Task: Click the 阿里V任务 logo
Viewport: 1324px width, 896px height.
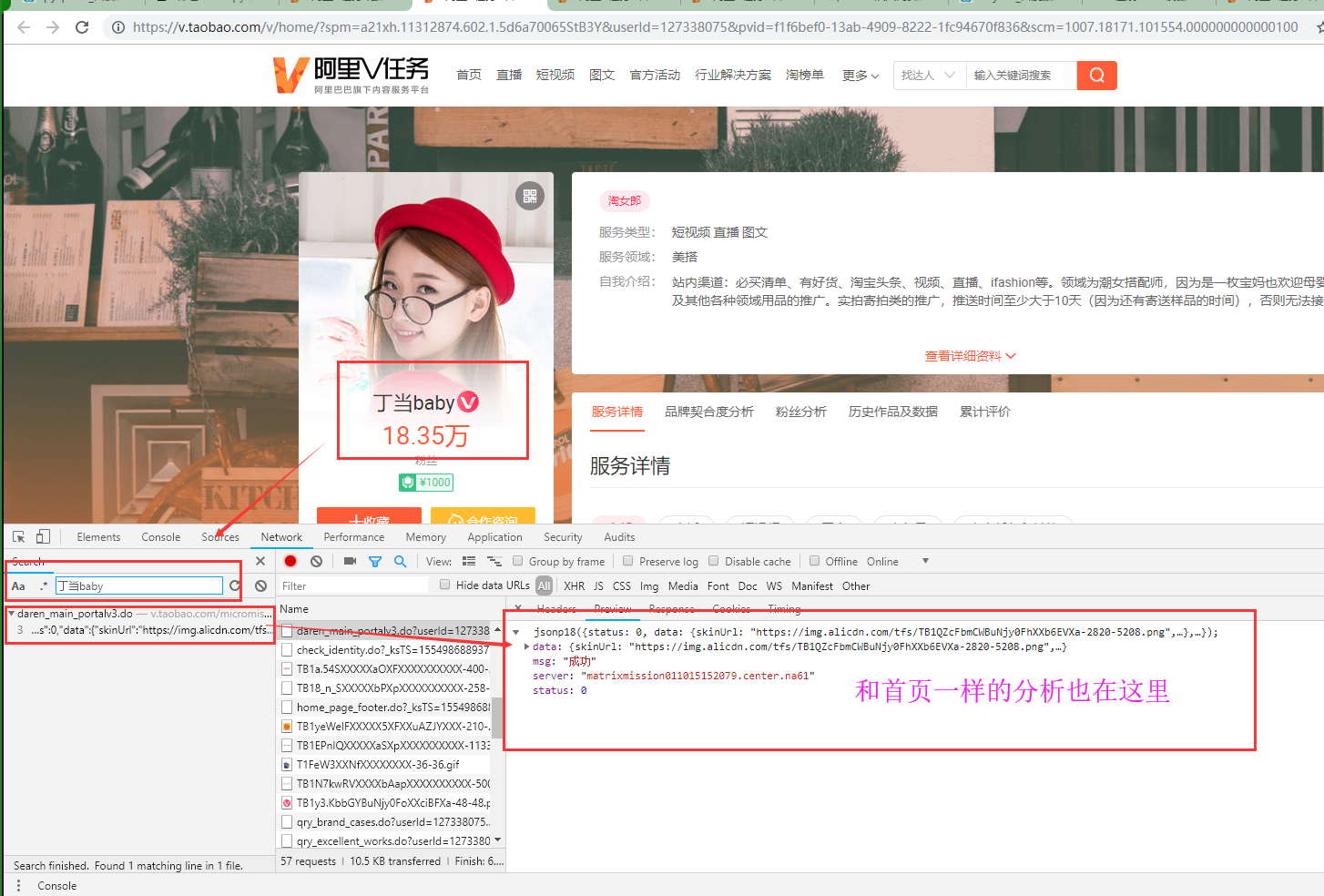Action: (x=351, y=76)
